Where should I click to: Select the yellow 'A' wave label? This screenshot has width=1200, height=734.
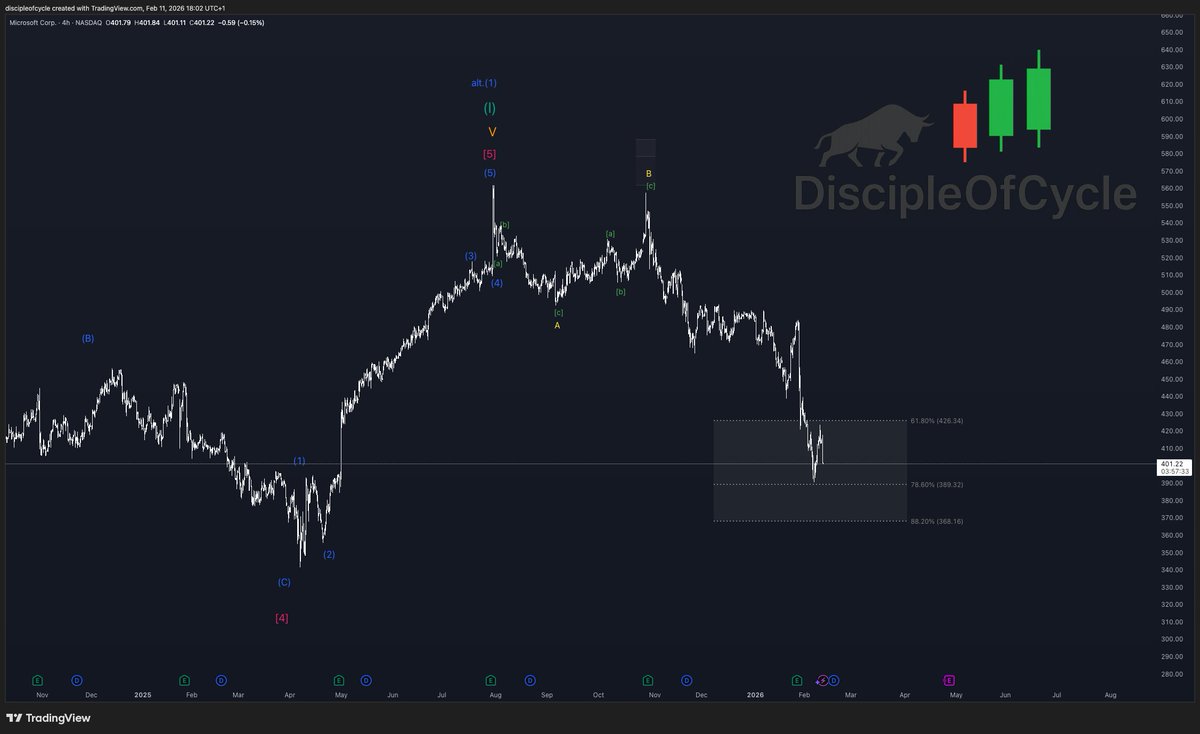[x=558, y=325]
